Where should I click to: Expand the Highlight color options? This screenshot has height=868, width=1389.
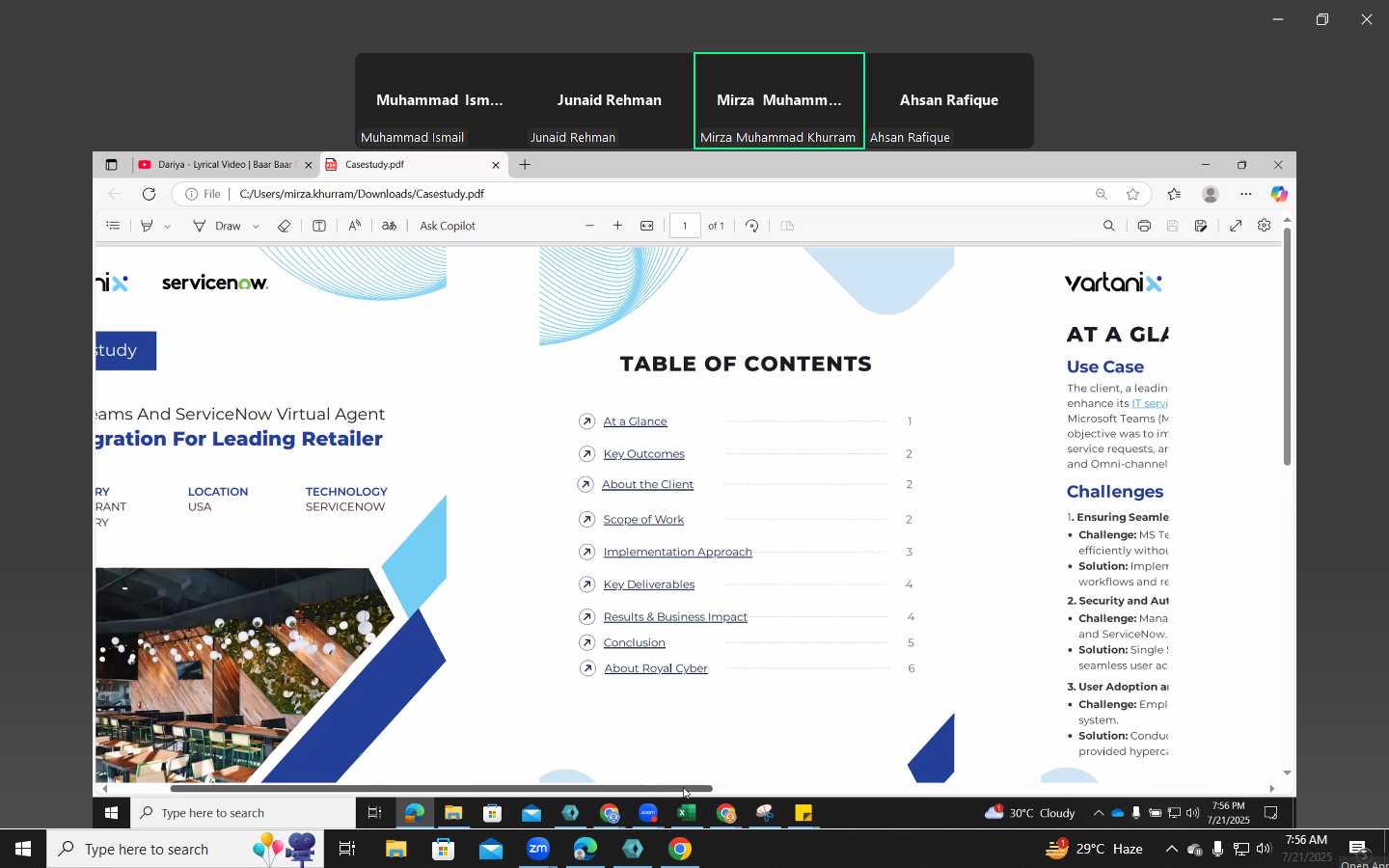coord(167,227)
